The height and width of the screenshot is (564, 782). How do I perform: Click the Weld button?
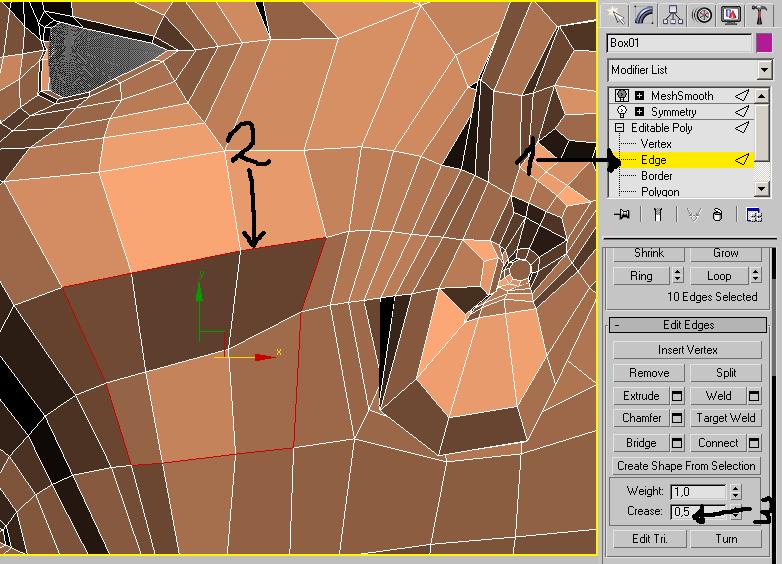click(718, 396)
